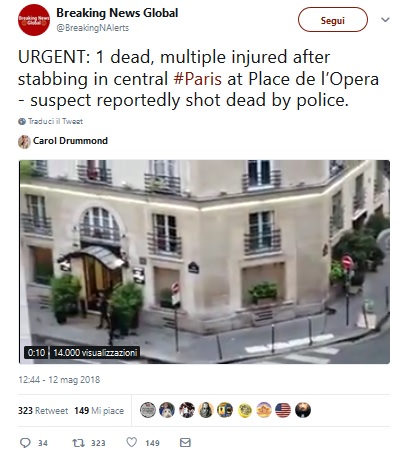Click the 12:44 - 12 mag 2018 timestamp
Image resolution: width=402 pixels, height=457 pixels.
(59, 380)
